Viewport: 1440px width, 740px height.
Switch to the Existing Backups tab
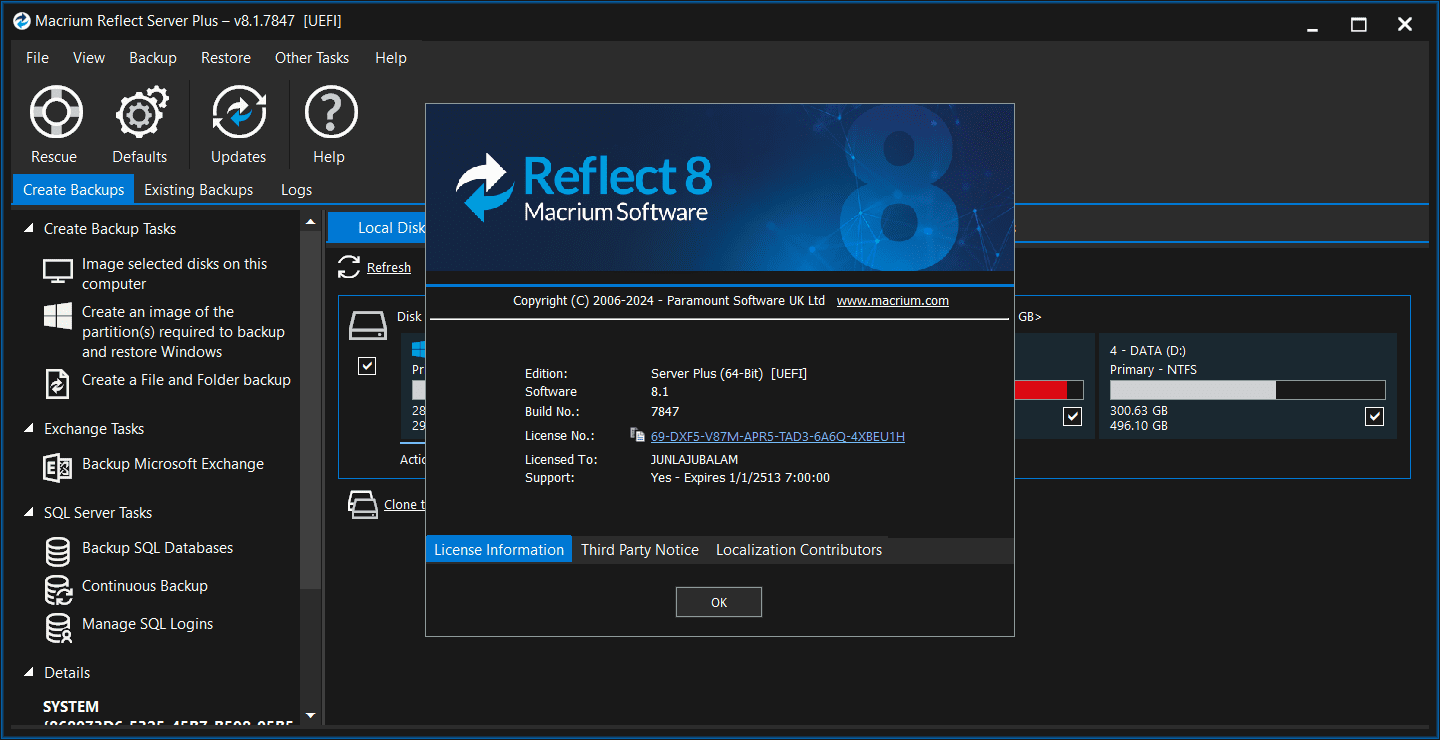[x=198, y=189]
